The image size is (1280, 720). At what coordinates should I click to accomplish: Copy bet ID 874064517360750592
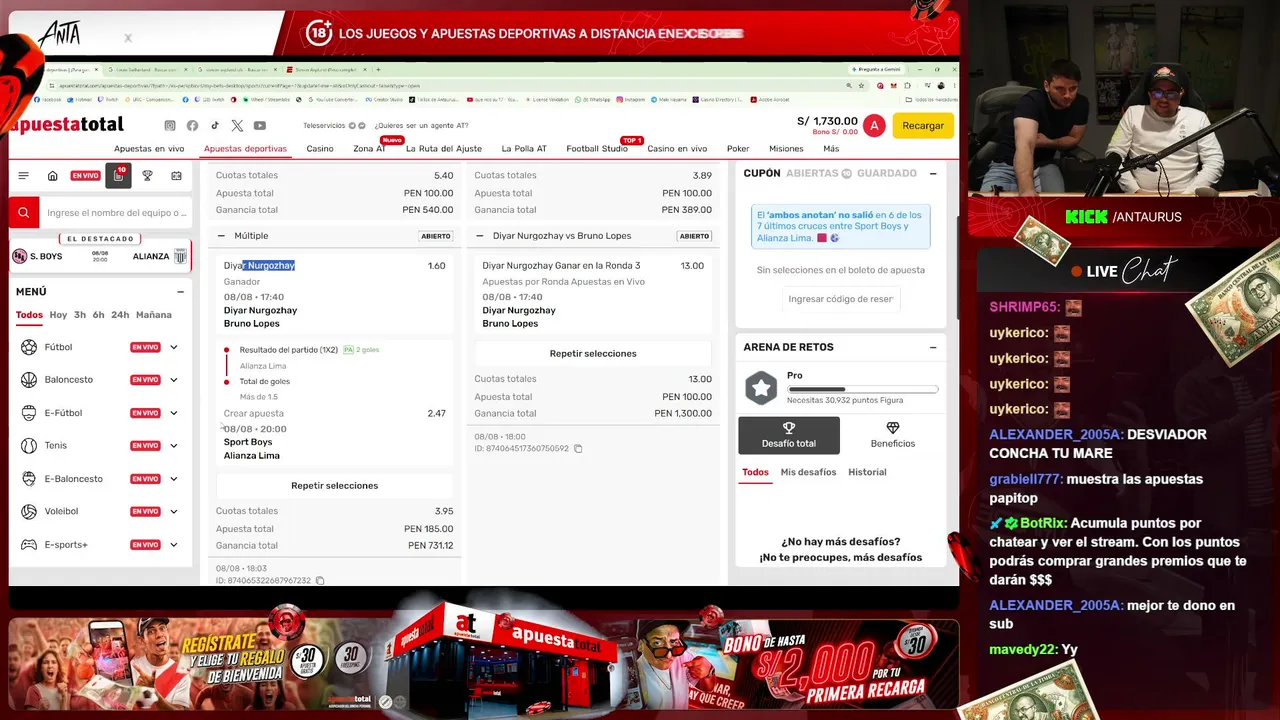(578, 449)
